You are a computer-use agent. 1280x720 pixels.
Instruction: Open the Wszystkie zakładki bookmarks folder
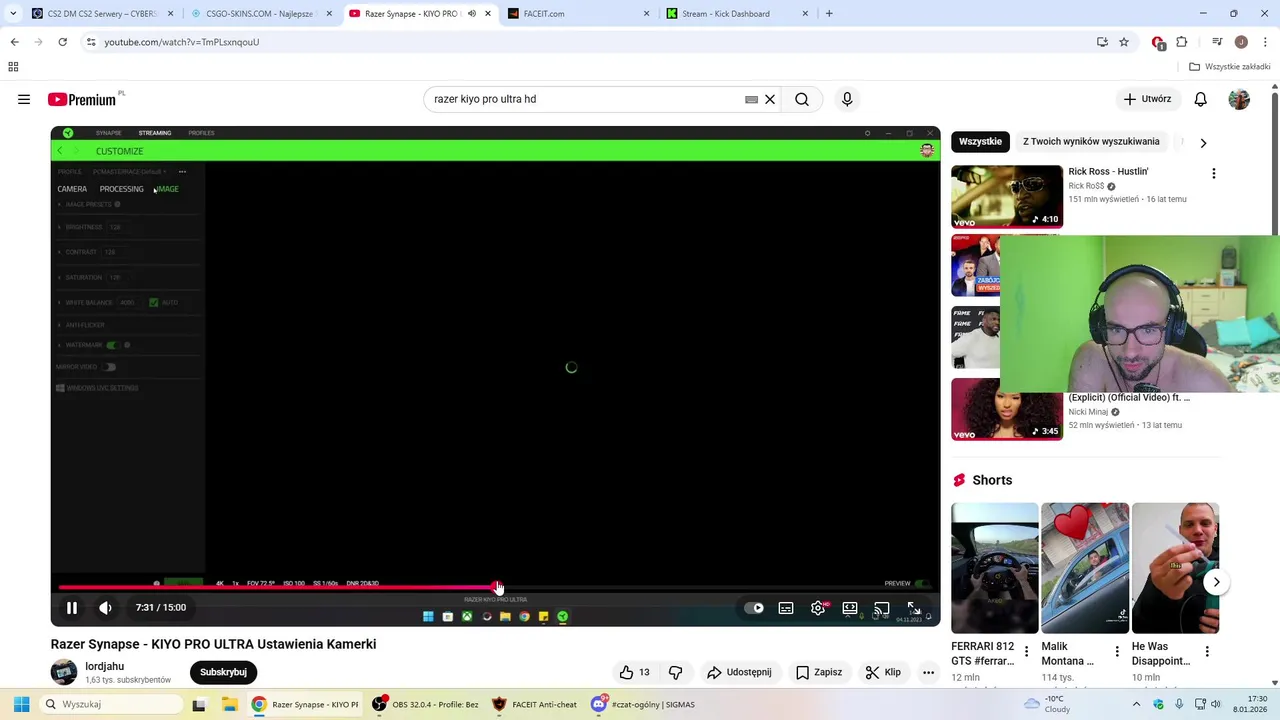[1230, 67]
